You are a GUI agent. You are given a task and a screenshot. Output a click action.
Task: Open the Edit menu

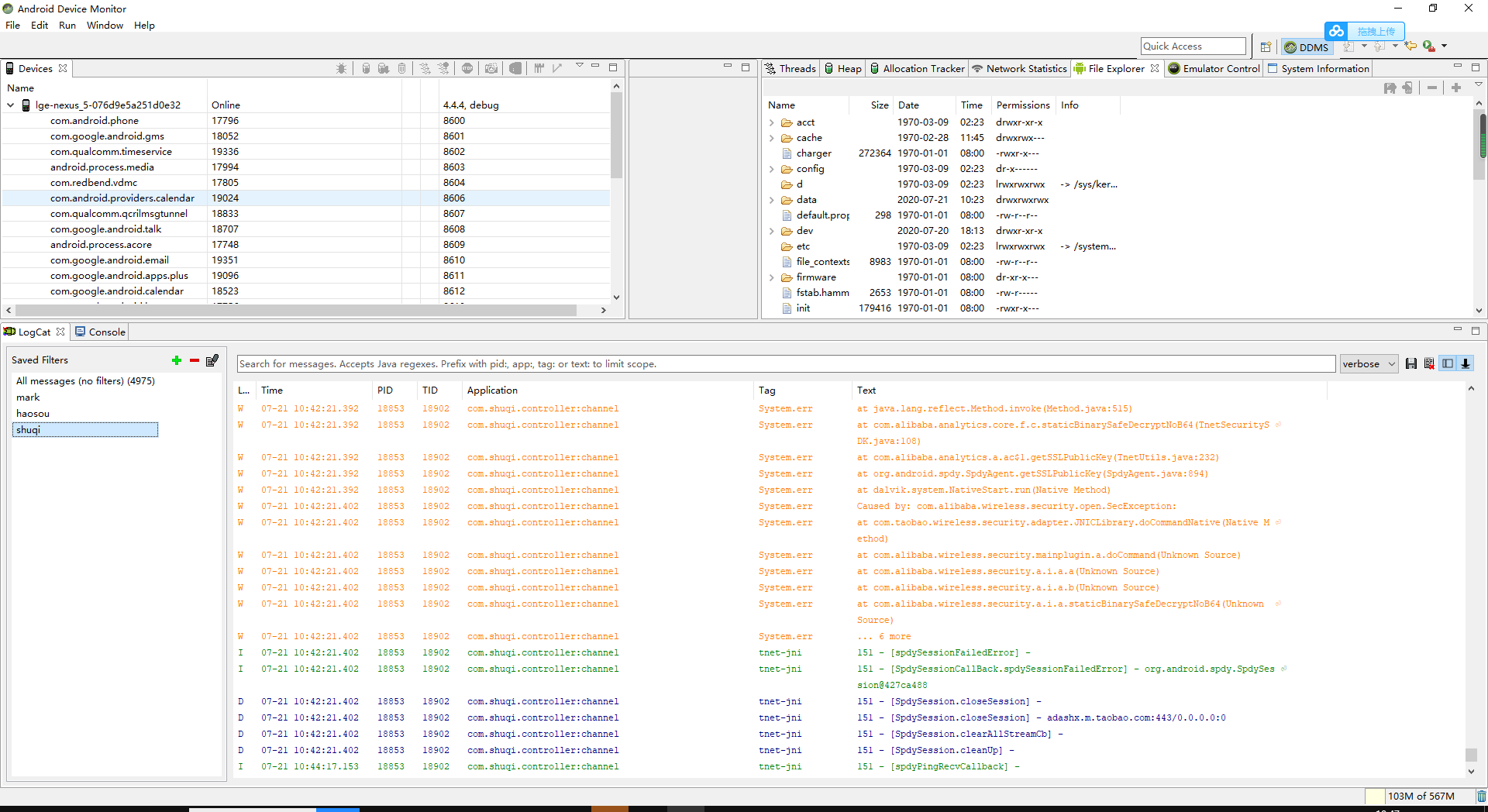(40, 25)
